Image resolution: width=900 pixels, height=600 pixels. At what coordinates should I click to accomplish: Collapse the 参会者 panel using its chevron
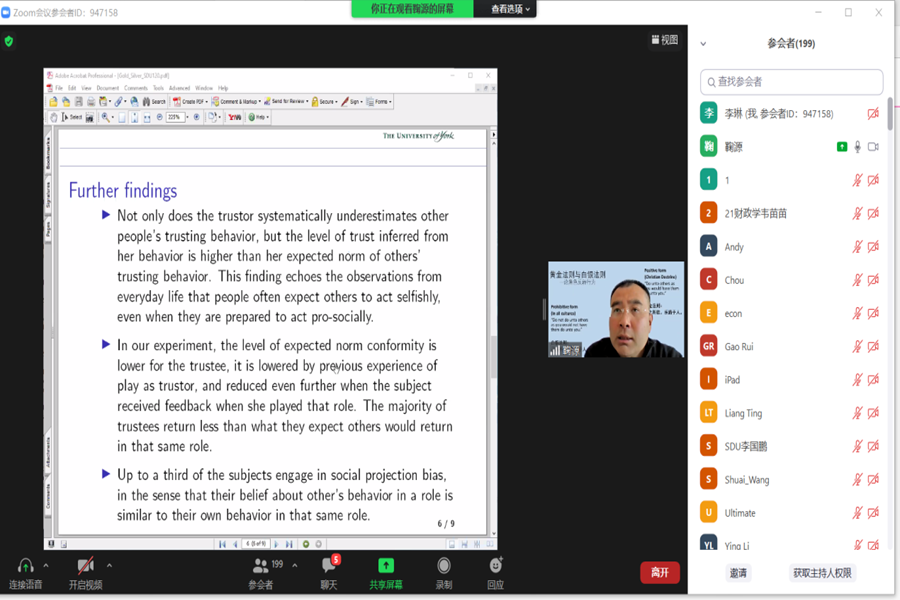(x=703, y=44)
